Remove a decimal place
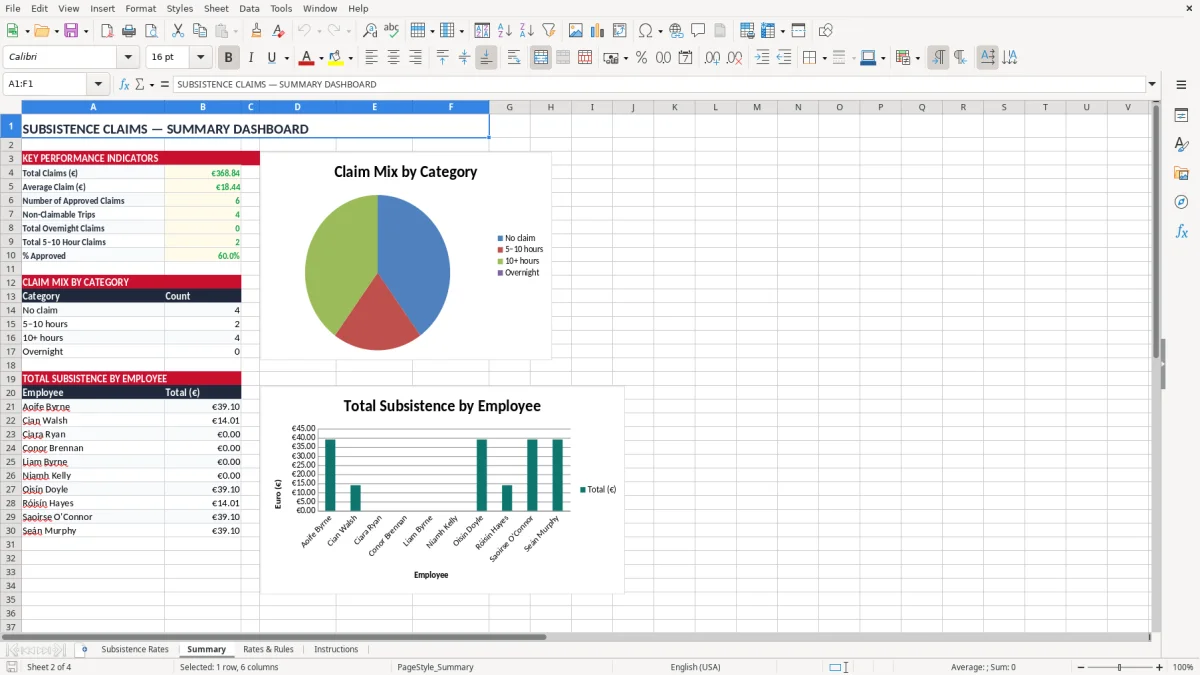The height and width of the screenshot is (675, 1200). click(734, 58)
